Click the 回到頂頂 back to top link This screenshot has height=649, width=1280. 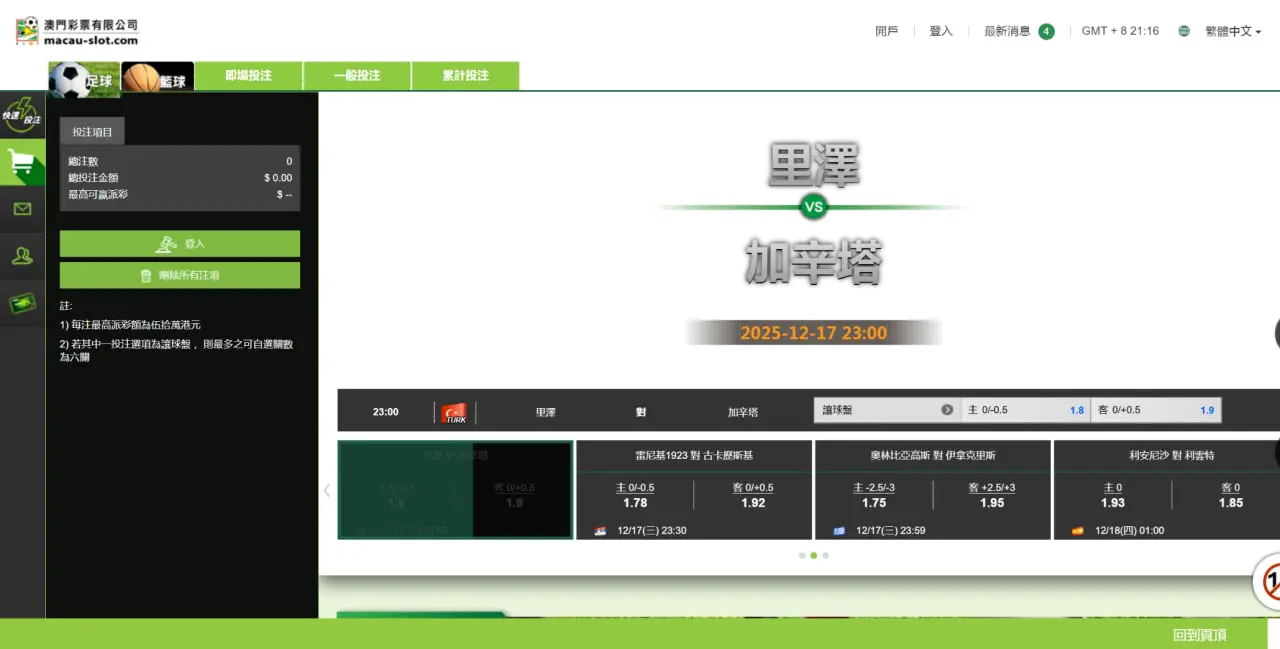pos(1200,635)
